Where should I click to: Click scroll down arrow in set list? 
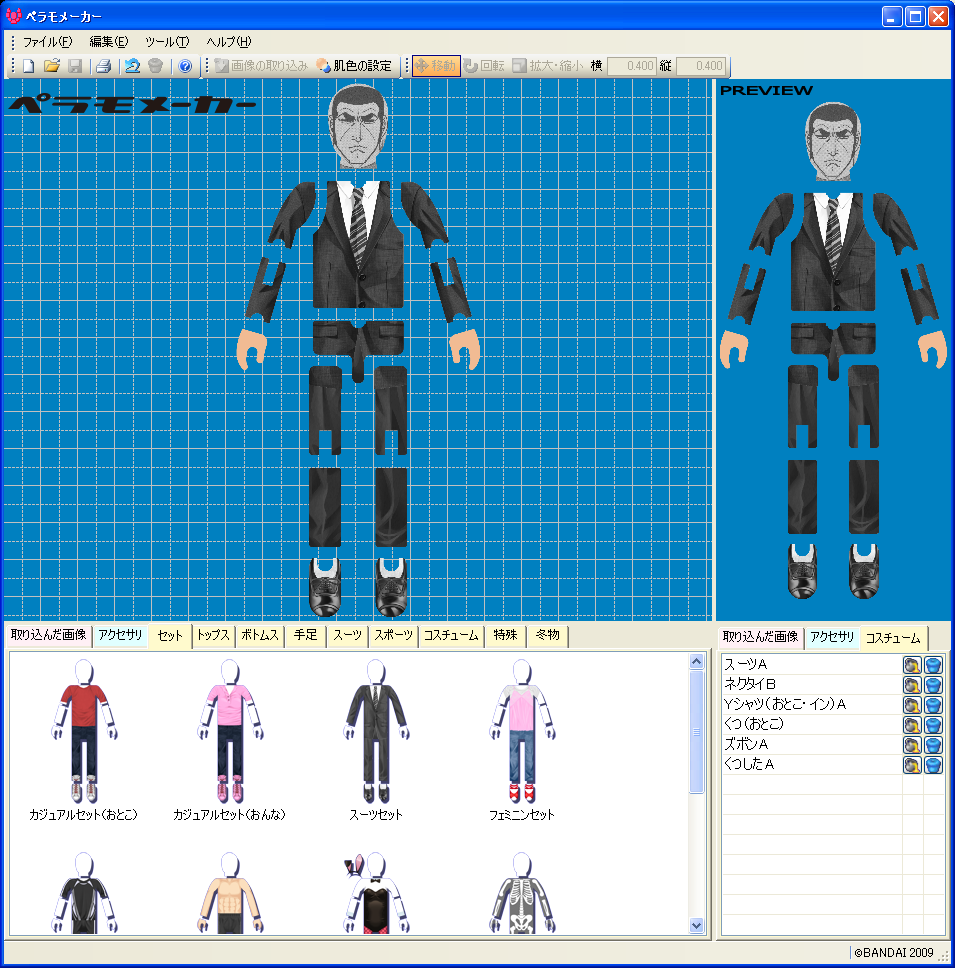[696, 925]
